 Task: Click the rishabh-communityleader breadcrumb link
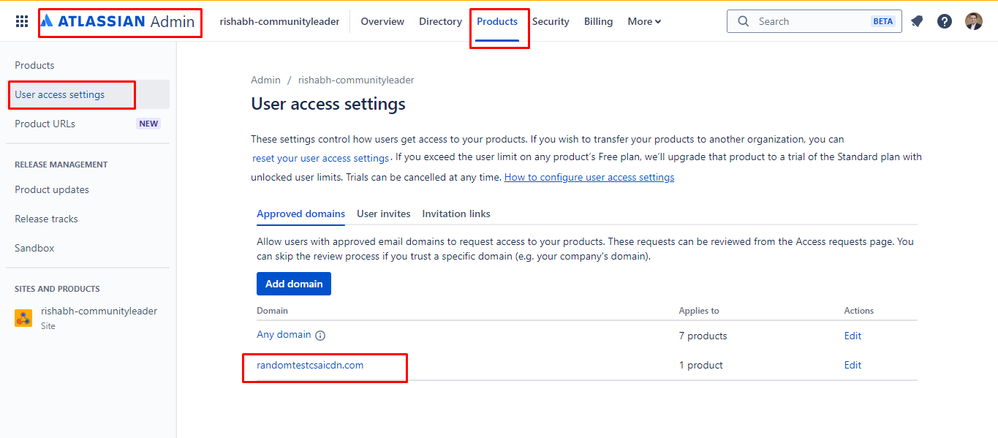[x=356, y=80]
